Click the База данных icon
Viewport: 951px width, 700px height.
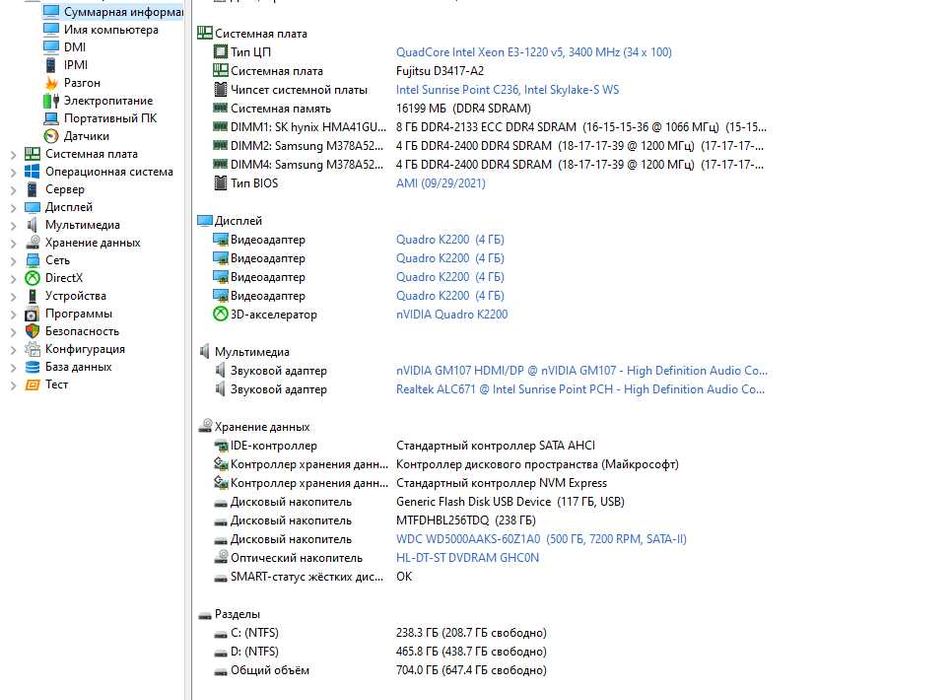point(32,366)
